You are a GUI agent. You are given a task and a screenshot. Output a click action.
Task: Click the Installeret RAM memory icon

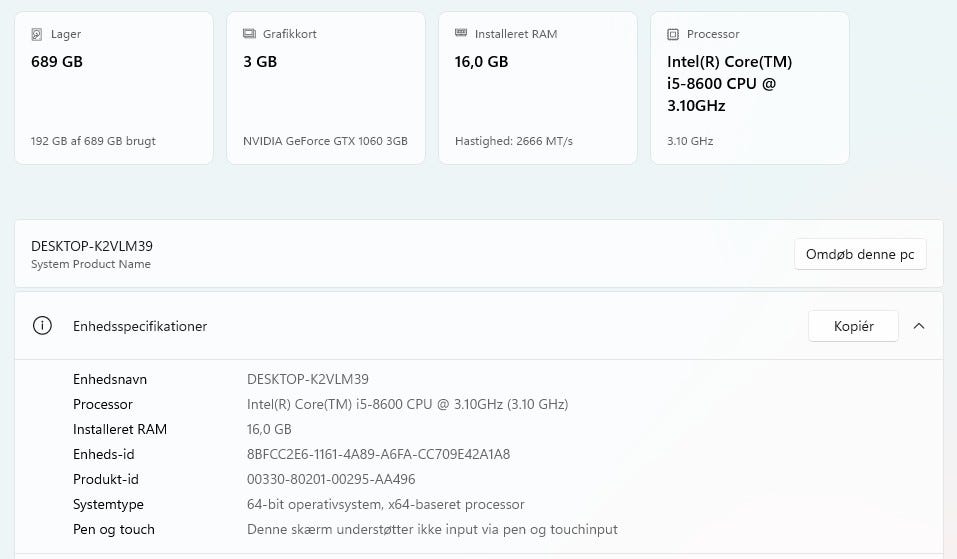tap(461, 34)
